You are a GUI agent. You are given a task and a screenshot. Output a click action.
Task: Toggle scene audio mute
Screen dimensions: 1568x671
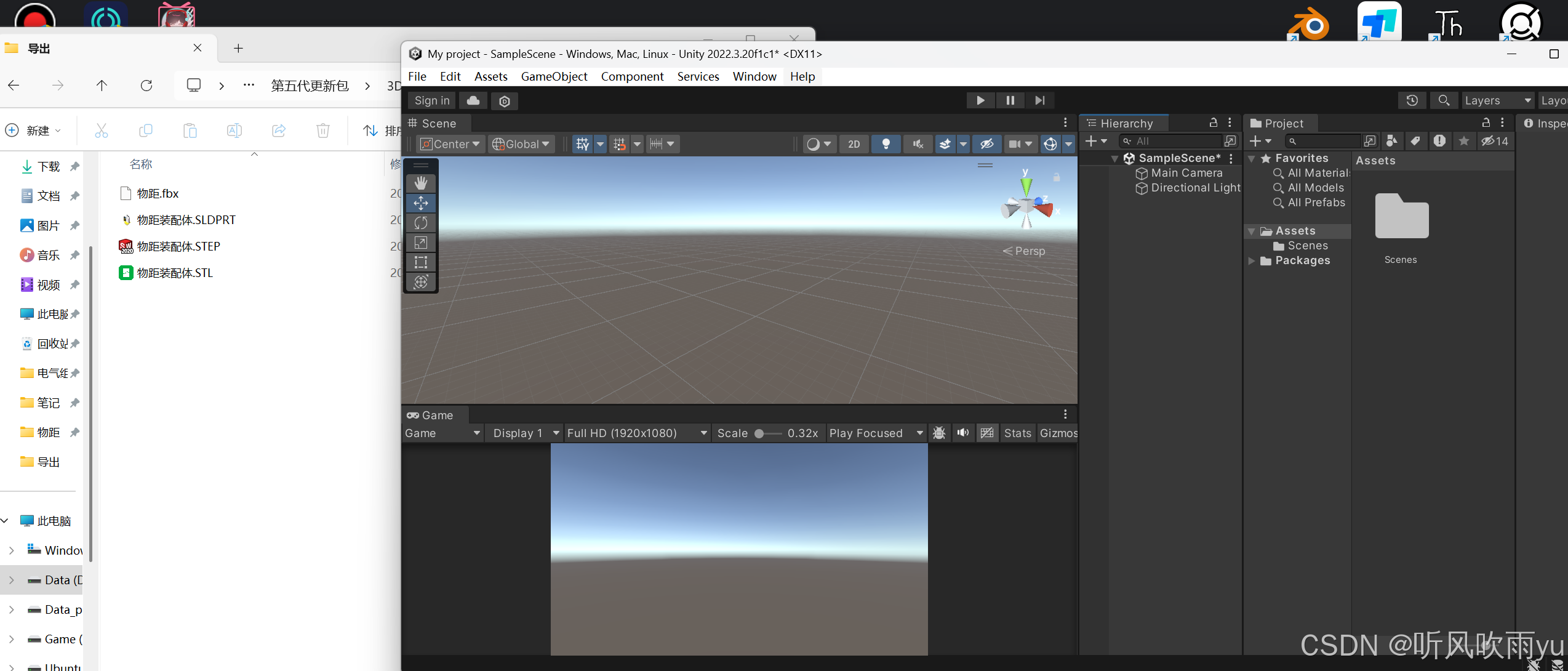coord(918,144)
